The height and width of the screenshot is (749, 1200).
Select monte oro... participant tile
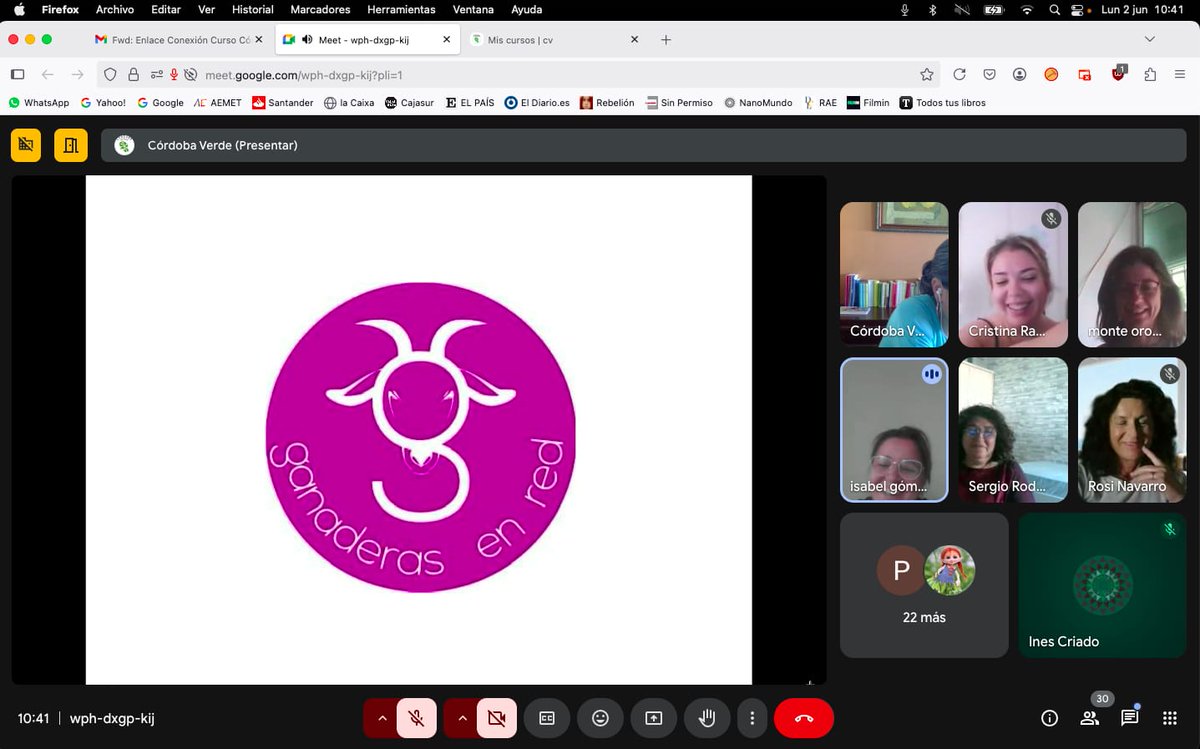(1132, 275)
